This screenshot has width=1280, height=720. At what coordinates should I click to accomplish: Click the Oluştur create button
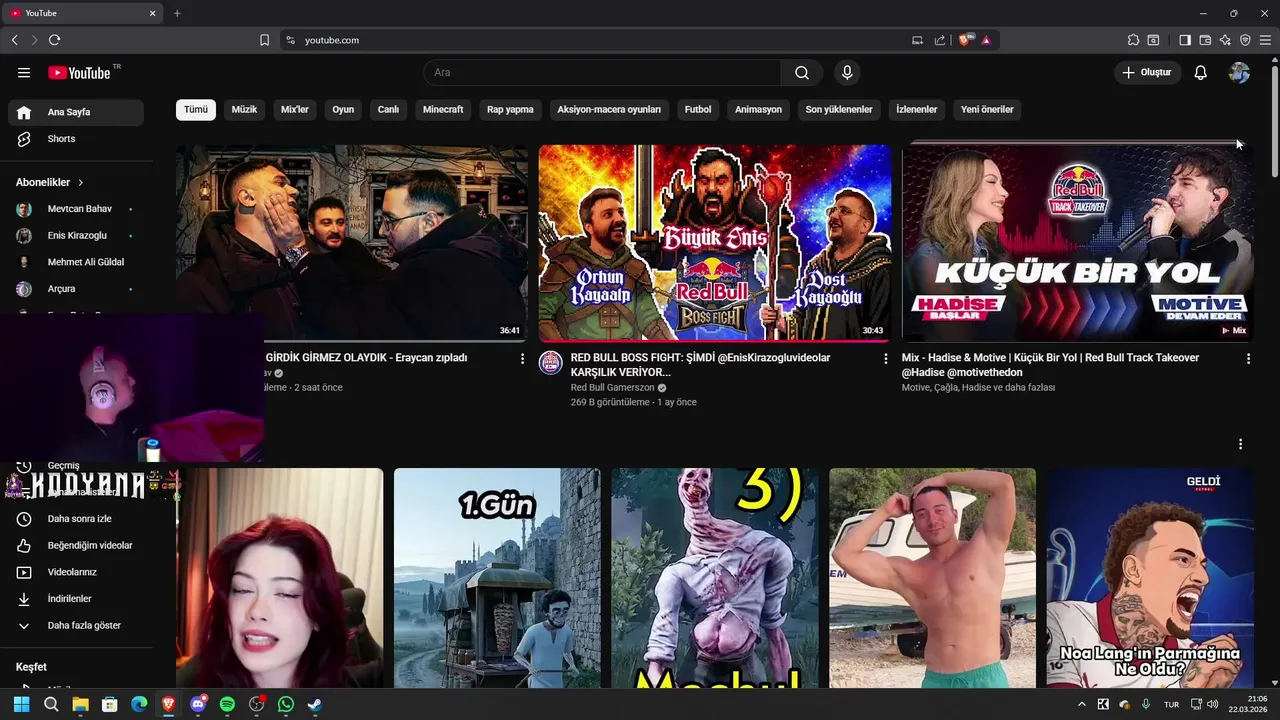point(1147,73)
